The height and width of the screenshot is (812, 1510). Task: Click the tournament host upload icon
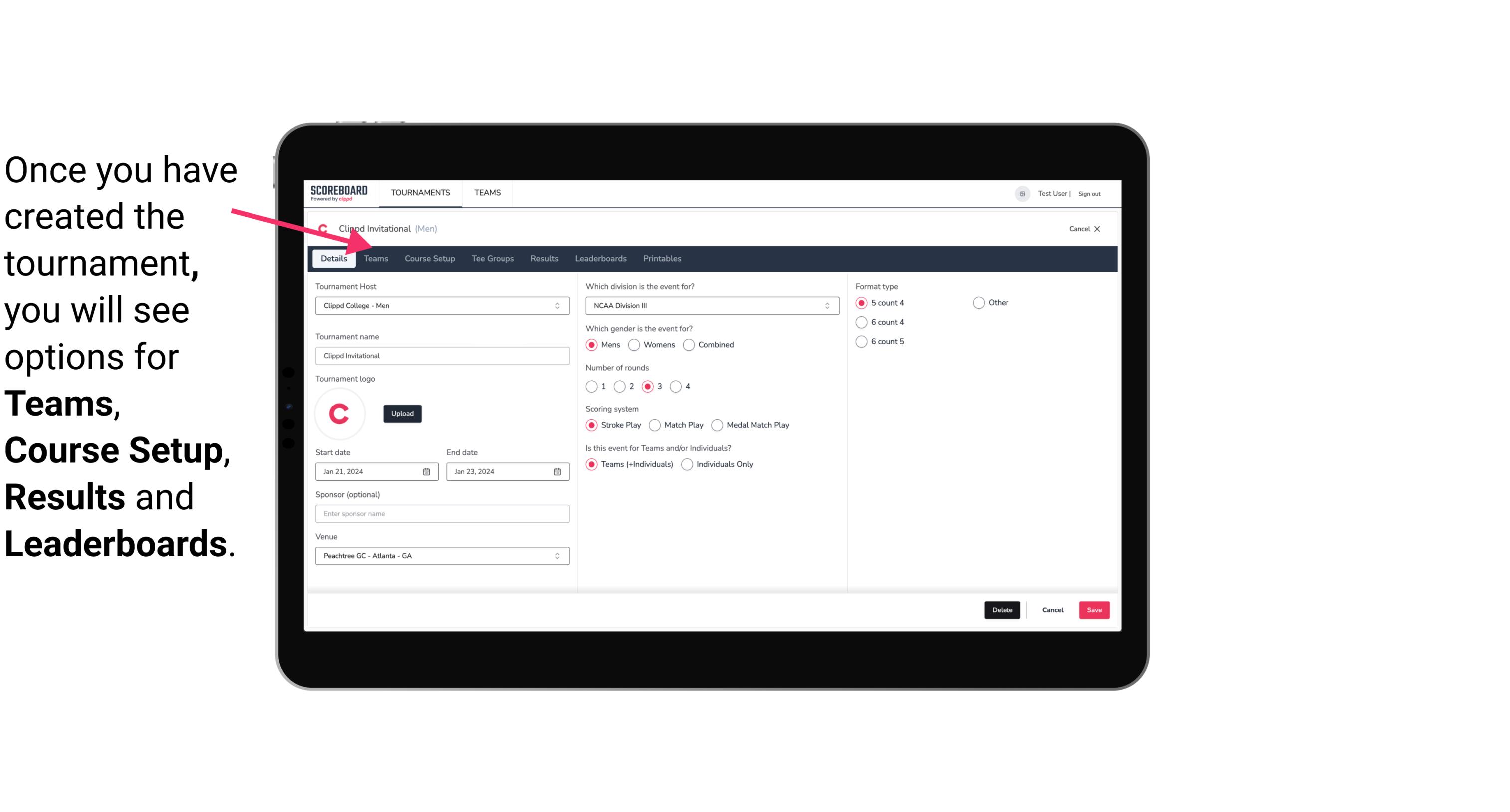coord(402,414)
